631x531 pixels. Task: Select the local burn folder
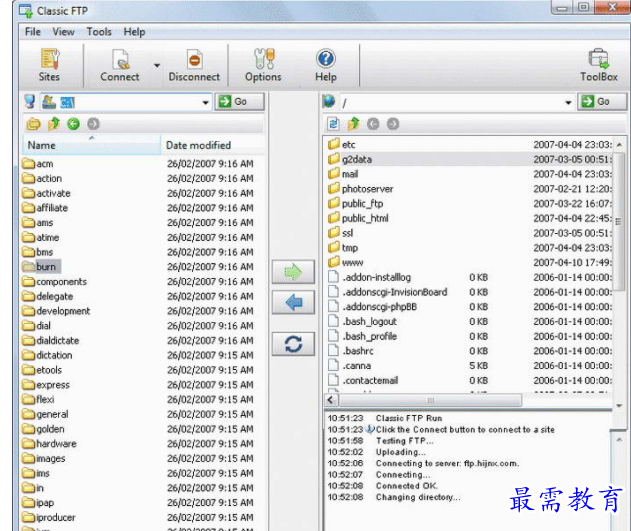click(42, 267)
